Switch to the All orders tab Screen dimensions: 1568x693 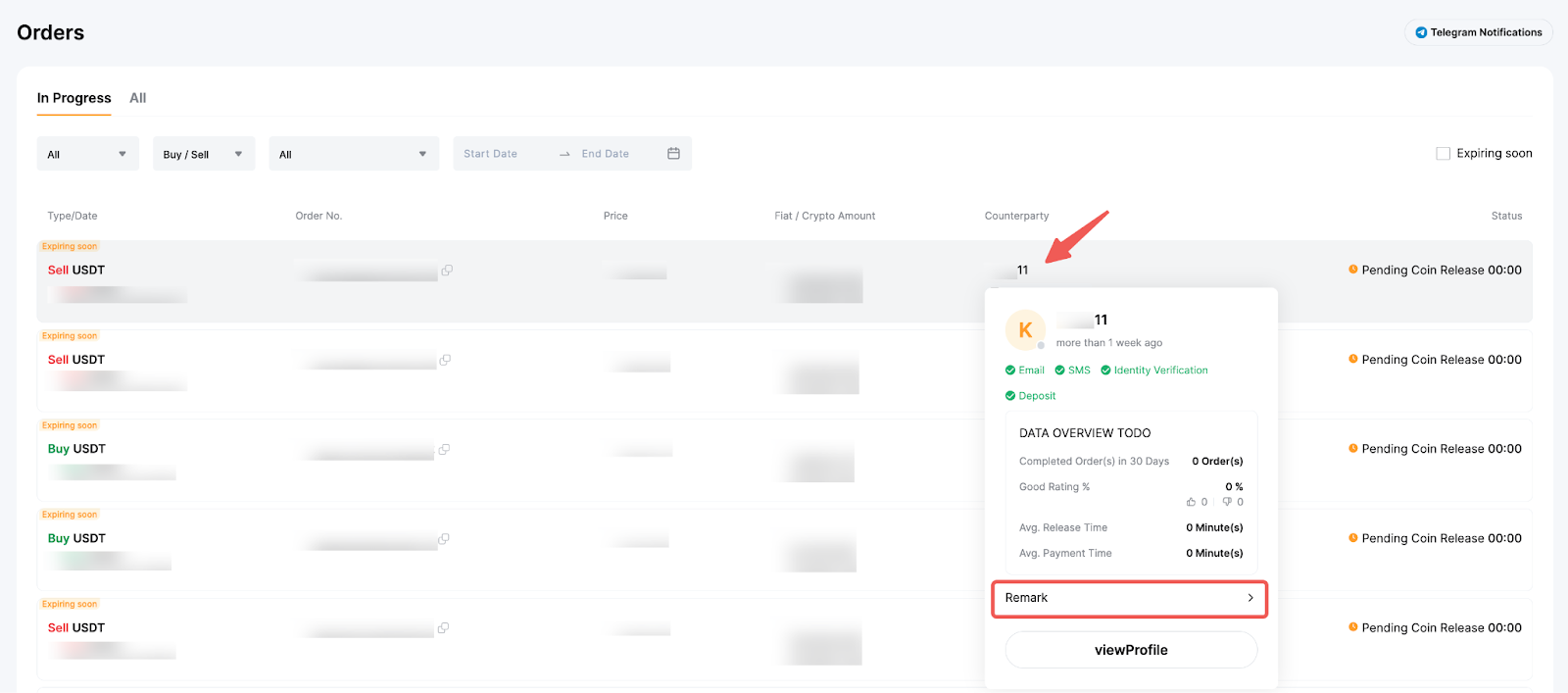click(137, 98)
